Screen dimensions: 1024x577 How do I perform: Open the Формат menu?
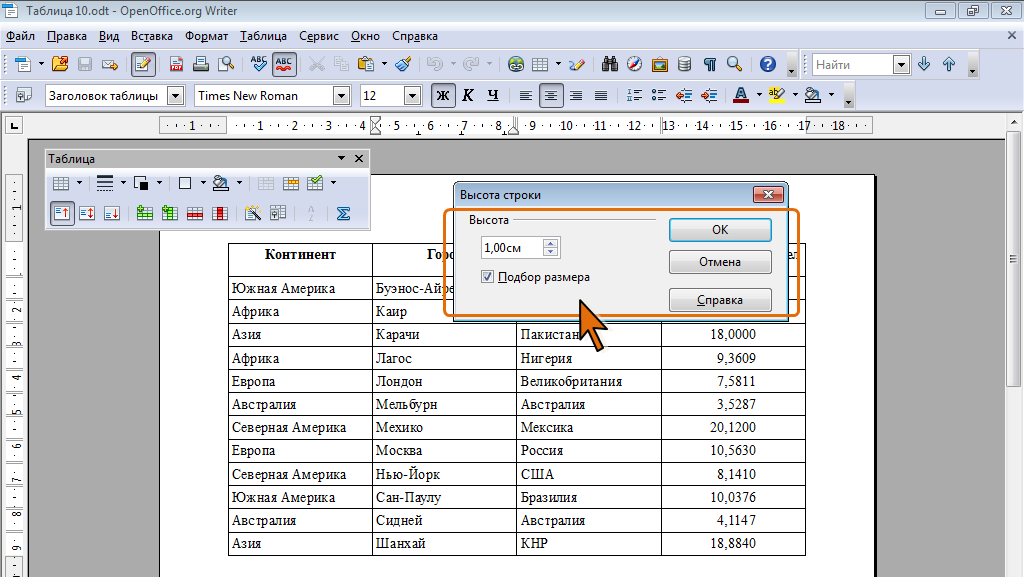coord(206,36)
